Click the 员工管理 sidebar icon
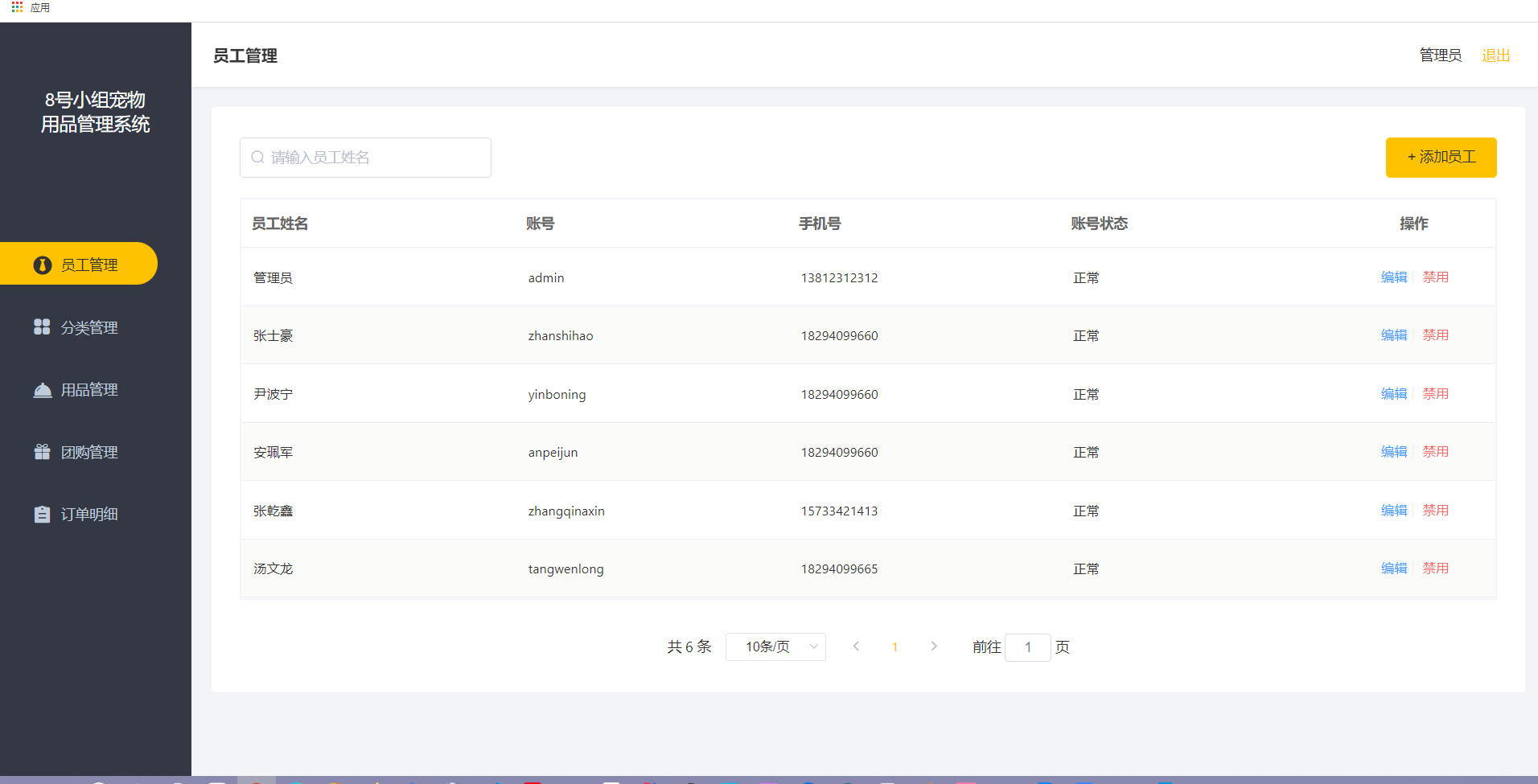Image resolution: width=1538 pixels, height=784 pixels. coord(43,265)
